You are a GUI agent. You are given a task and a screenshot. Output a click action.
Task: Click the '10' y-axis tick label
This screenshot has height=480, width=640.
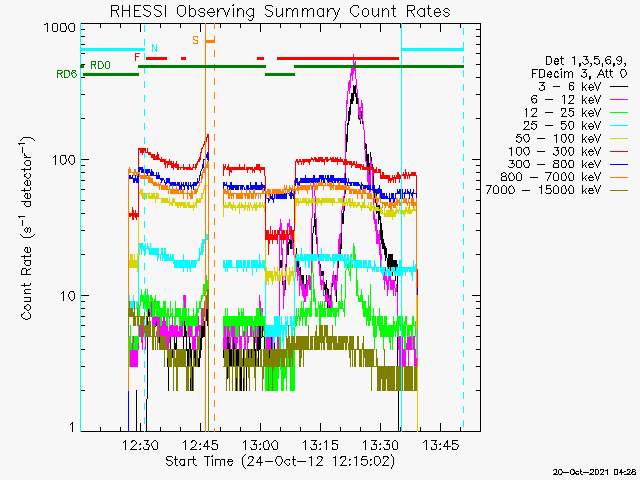(68, 296)
